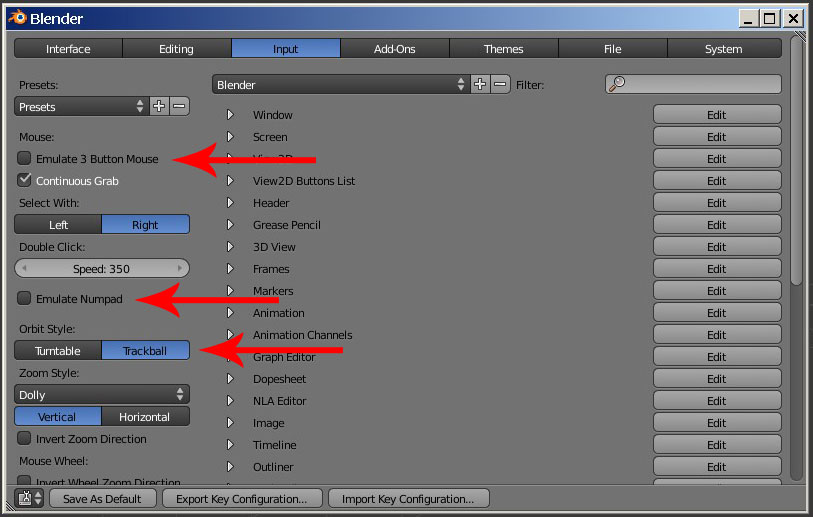Click the magnifier icon in Filter field

617,85
